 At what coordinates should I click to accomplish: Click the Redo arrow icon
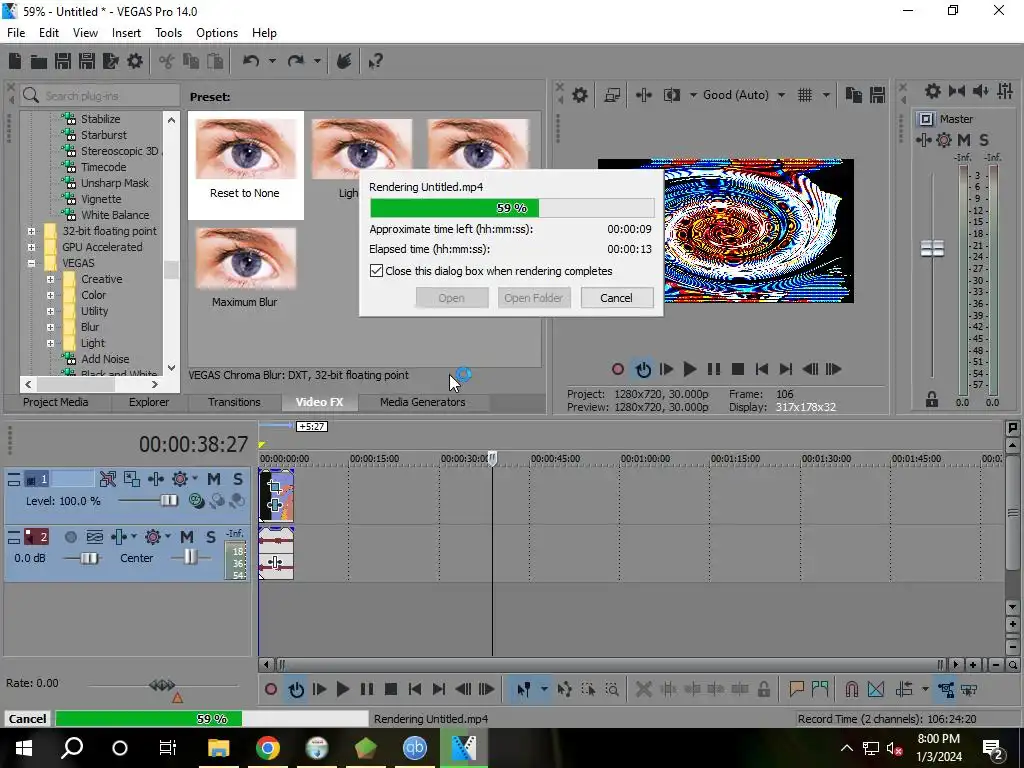point(296,61)
